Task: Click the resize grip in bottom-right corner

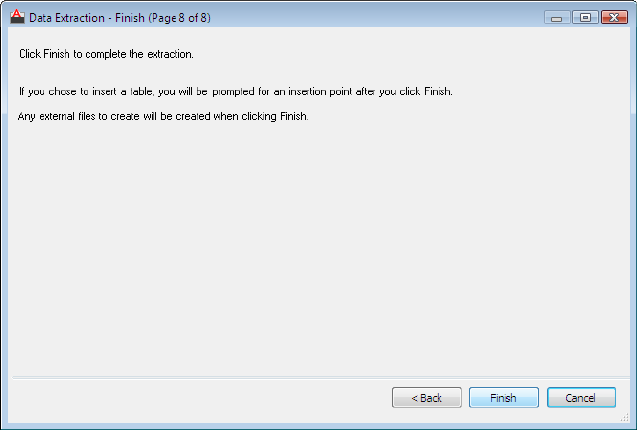Action: coord(626,419)
